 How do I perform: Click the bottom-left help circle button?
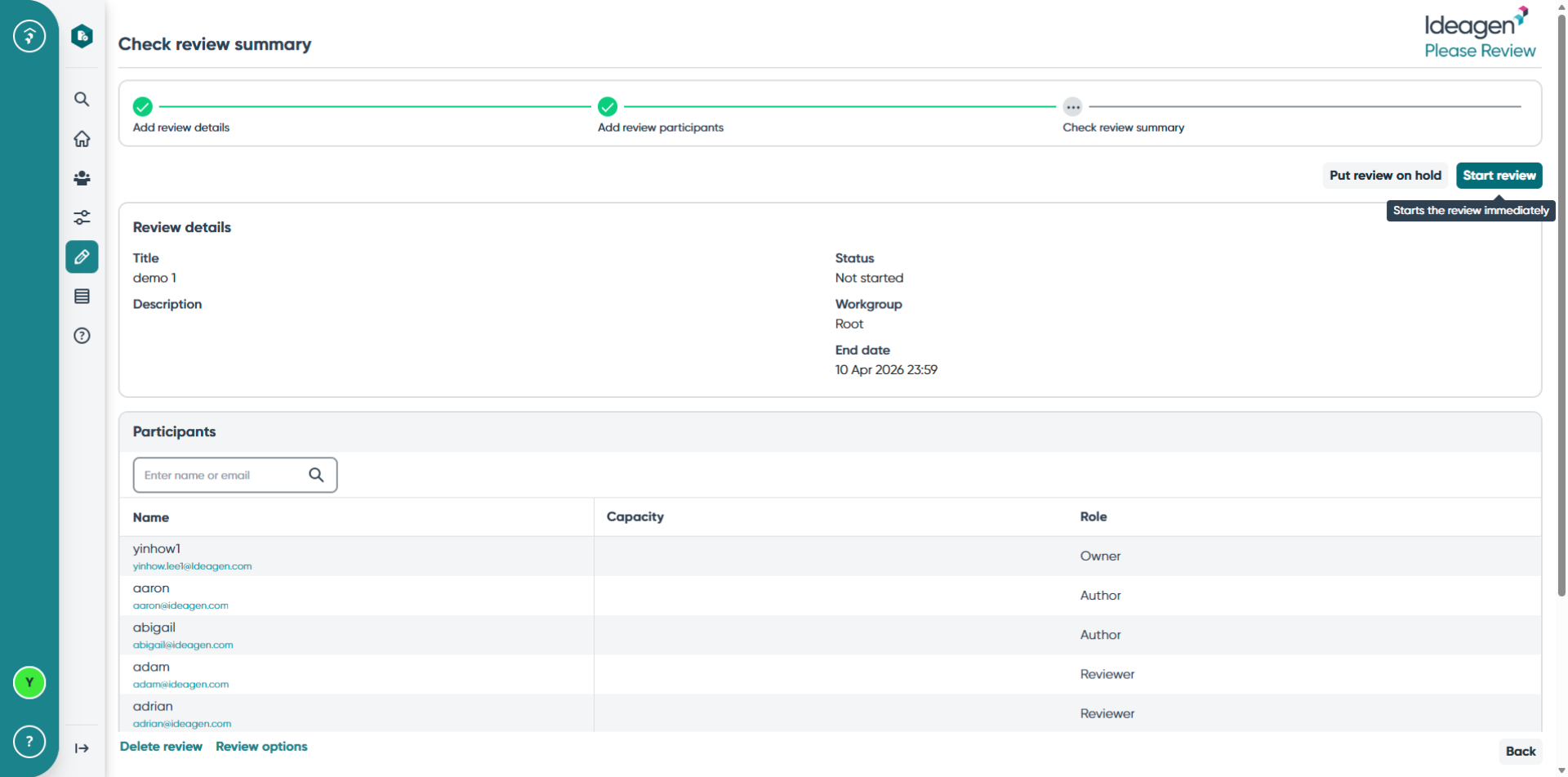pyautogui.click(x=29, y=742)
